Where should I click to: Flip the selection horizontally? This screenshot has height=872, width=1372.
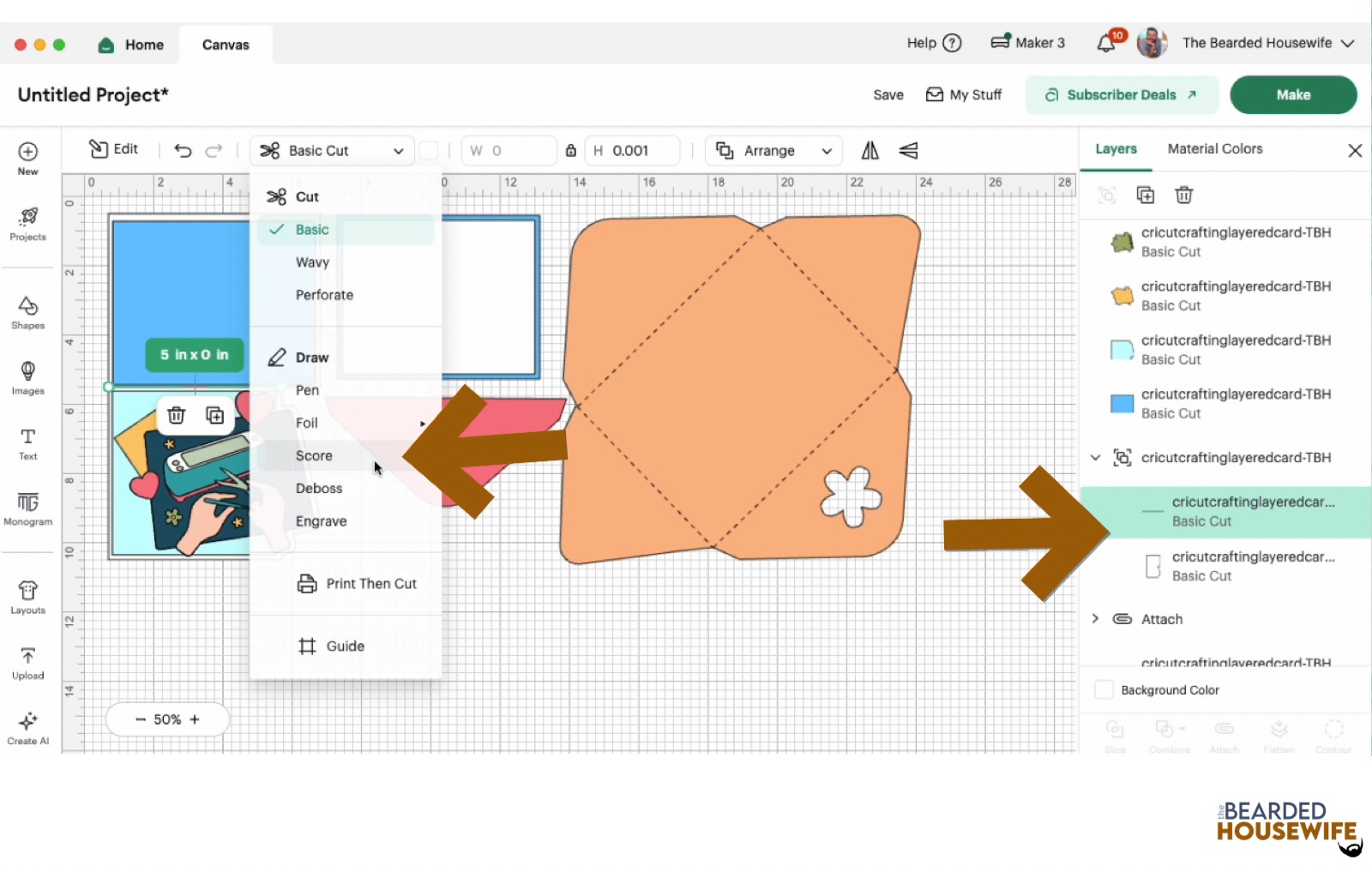point(870,151)
